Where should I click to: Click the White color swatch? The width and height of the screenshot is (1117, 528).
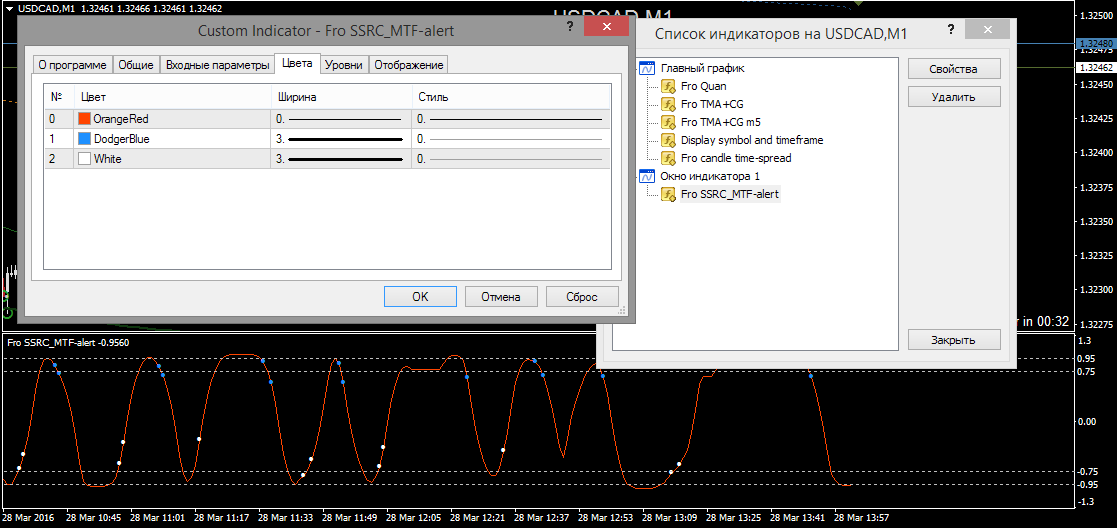pyautogui.click(x=84, y=159)
